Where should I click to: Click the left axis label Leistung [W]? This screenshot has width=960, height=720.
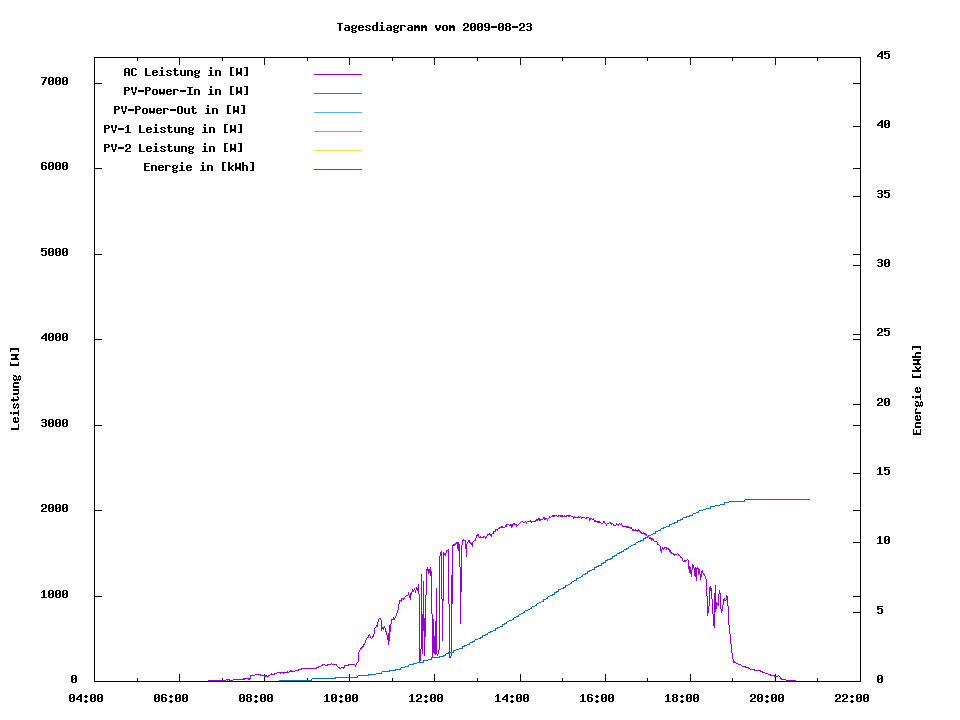(15, 389)
